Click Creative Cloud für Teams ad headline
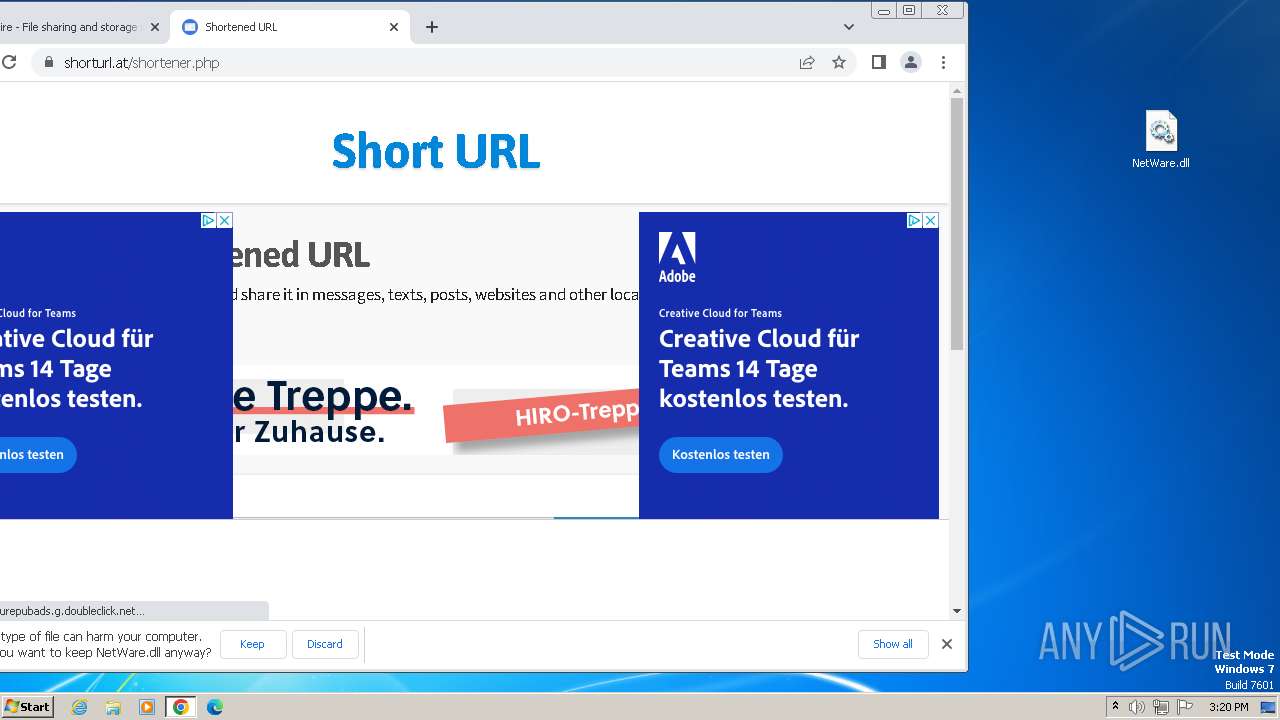 pos(759,368)
